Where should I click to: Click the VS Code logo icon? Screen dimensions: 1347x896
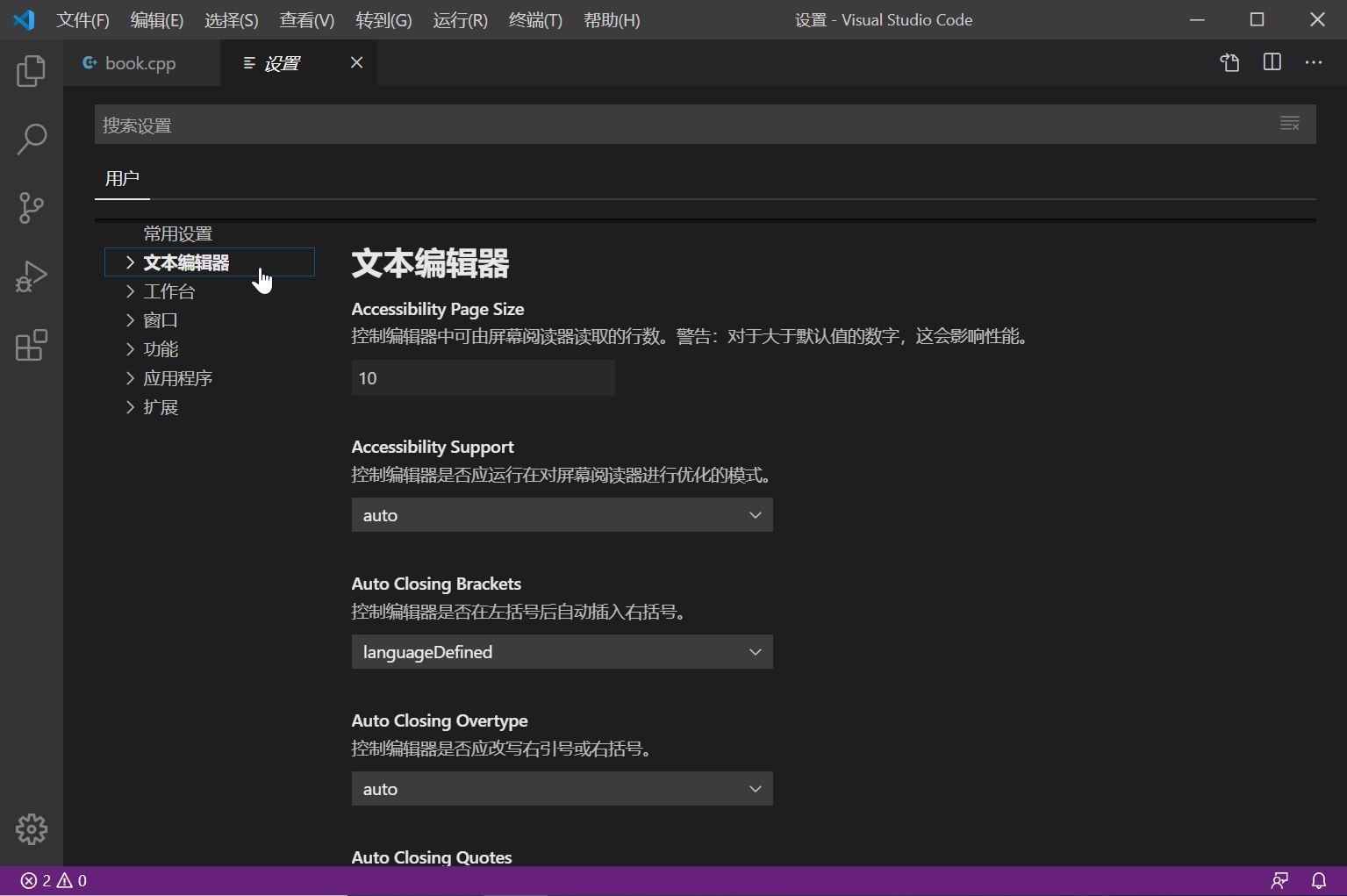(24, 19)
